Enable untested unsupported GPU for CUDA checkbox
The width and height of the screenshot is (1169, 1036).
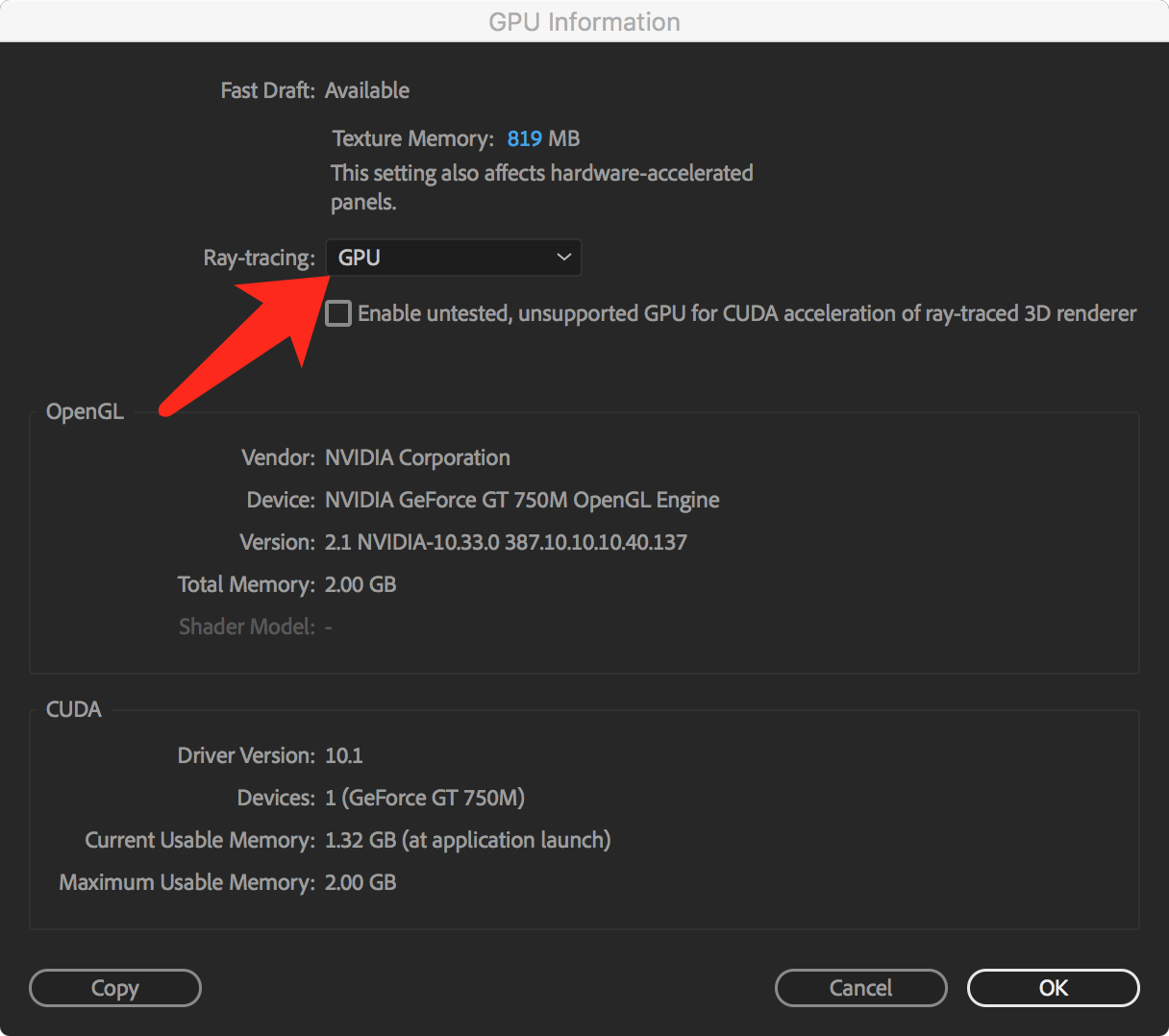coord(338,313)
